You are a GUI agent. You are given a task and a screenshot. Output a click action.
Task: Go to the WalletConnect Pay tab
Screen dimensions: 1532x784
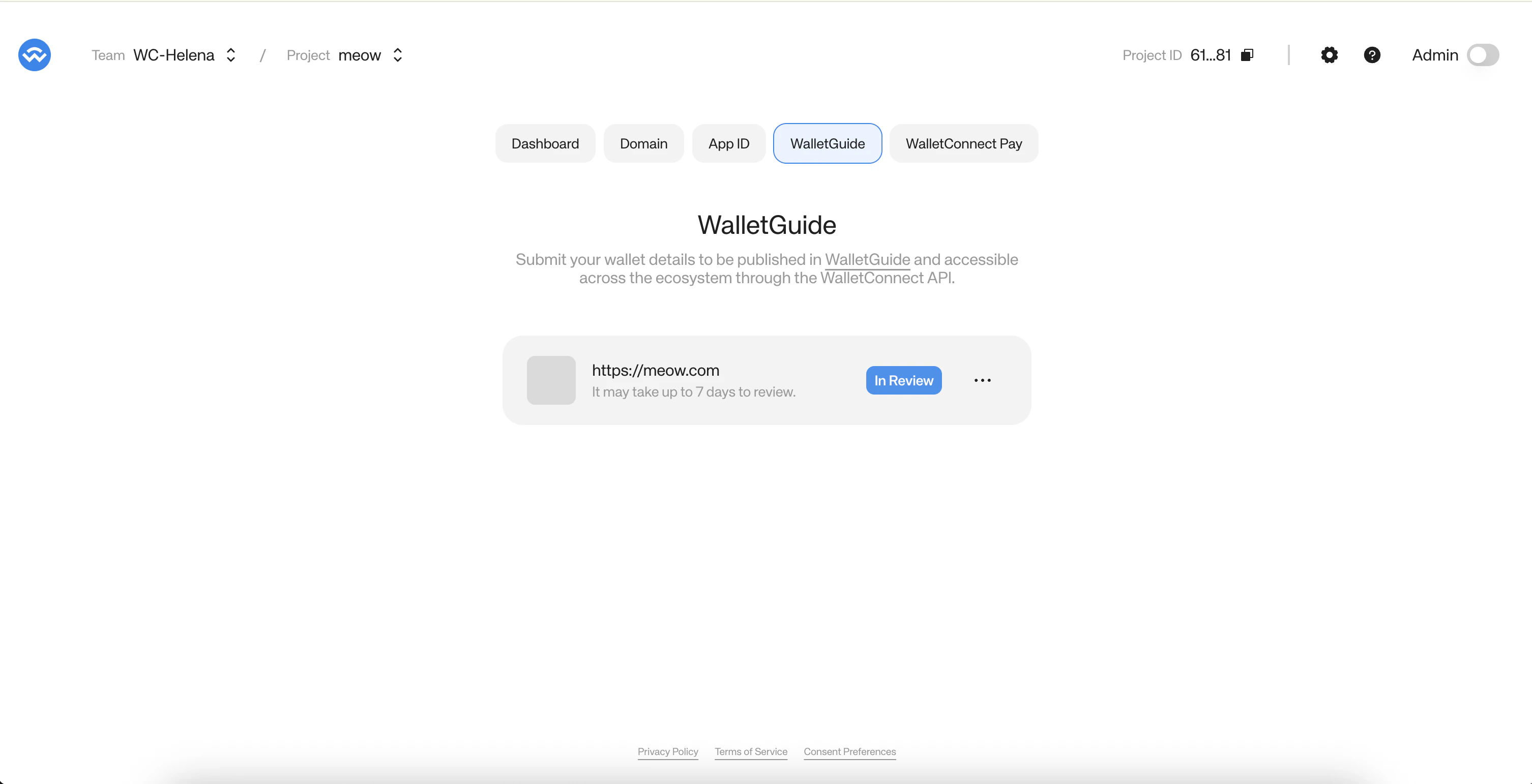963,143
